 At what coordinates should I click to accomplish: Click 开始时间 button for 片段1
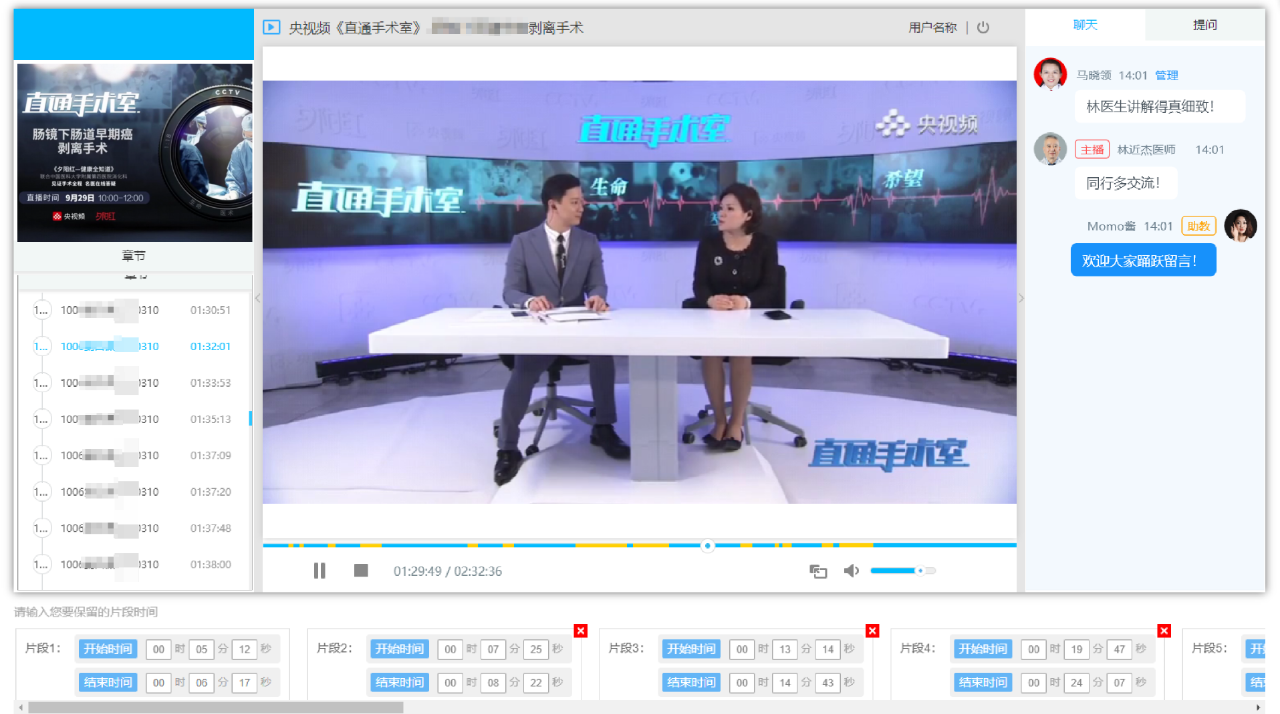point(108,649)
